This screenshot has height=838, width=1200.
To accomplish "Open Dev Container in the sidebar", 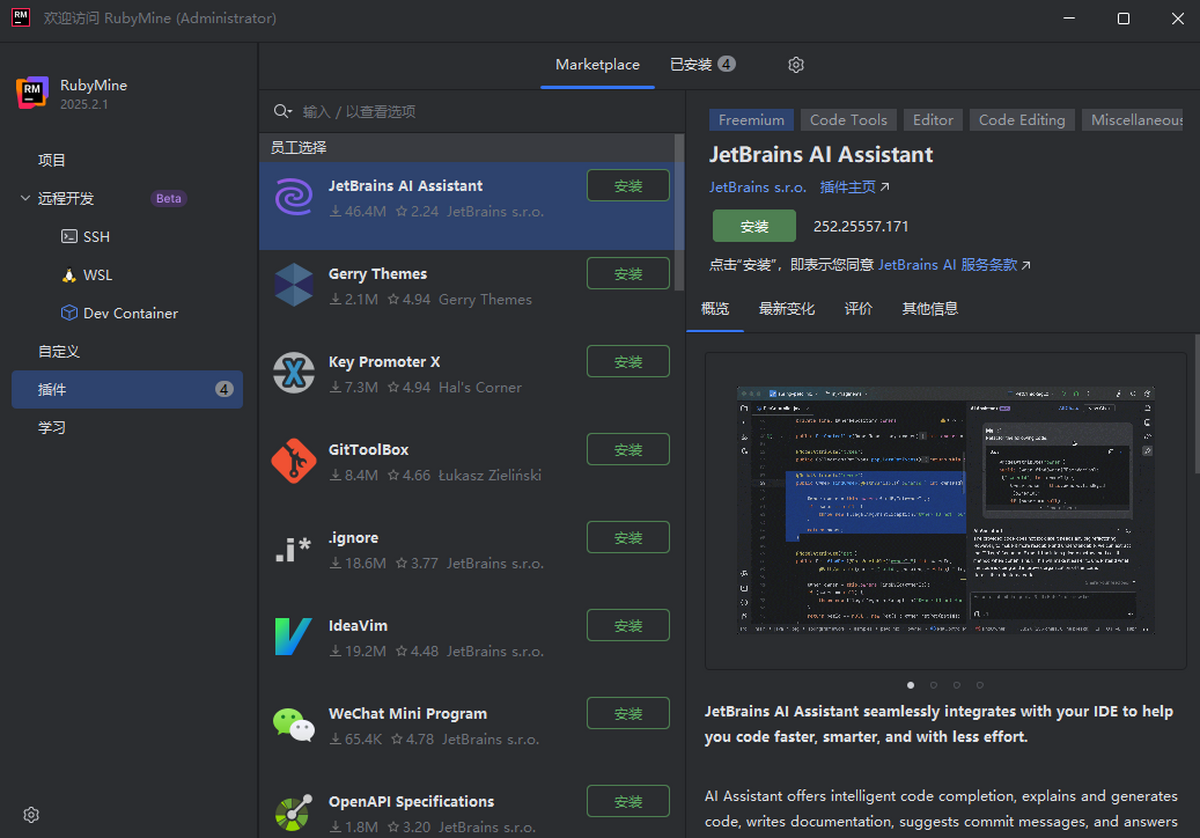I will (130, 313).
